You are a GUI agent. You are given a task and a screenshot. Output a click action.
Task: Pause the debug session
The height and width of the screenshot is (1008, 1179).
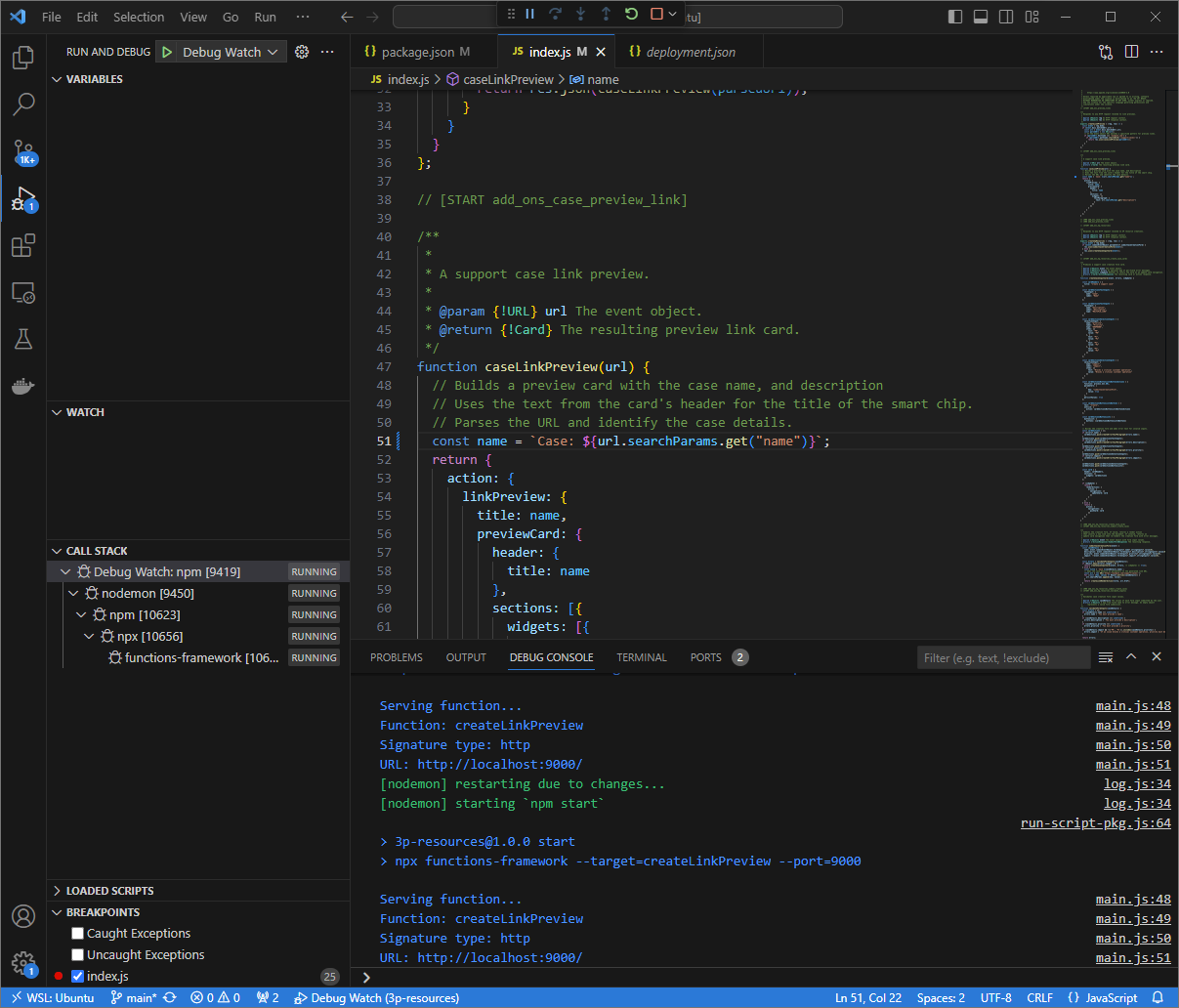[529, 14]
